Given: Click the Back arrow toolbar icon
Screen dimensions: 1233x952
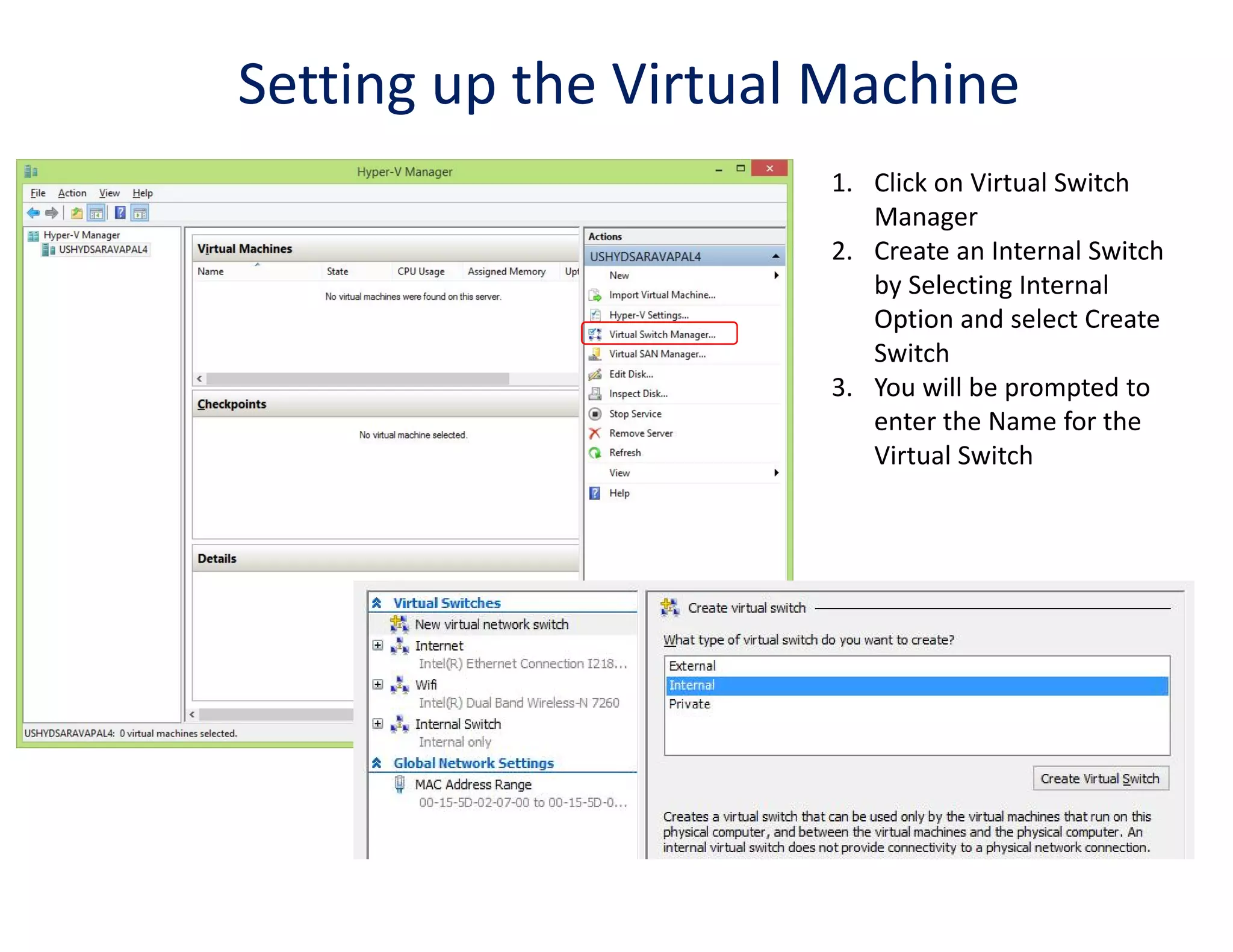Looking at the screenshot, I should pos(33,212).
